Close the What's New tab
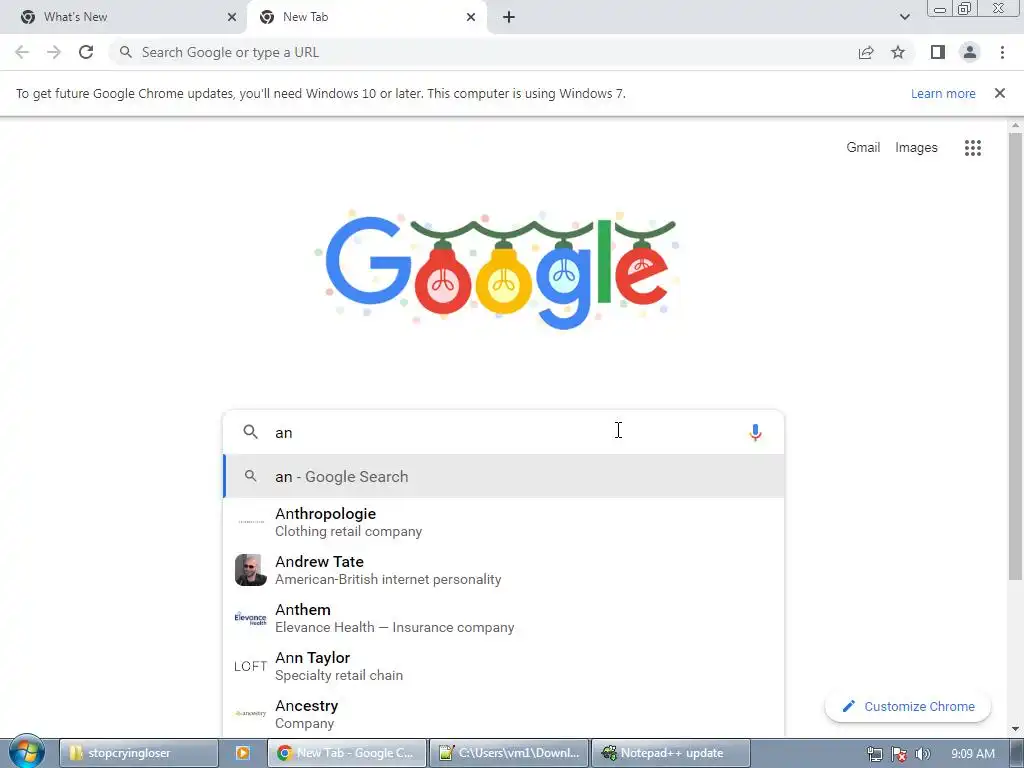Screen dimensions: 1024x768 [232, 17]
